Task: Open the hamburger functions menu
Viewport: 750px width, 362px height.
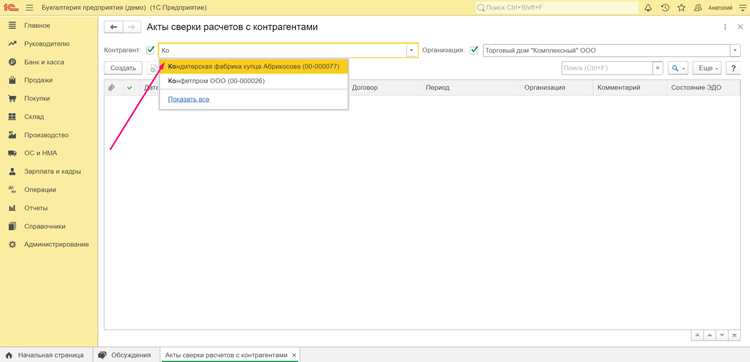Action: pyautogui.click(x=29, y=8)
